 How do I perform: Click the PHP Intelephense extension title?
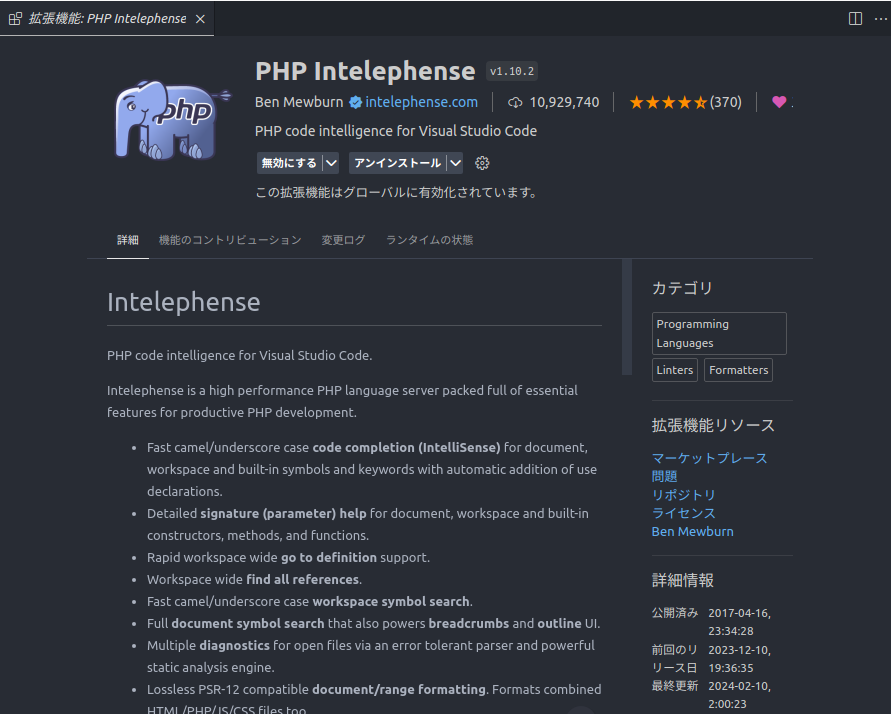(x=365, y=72)
